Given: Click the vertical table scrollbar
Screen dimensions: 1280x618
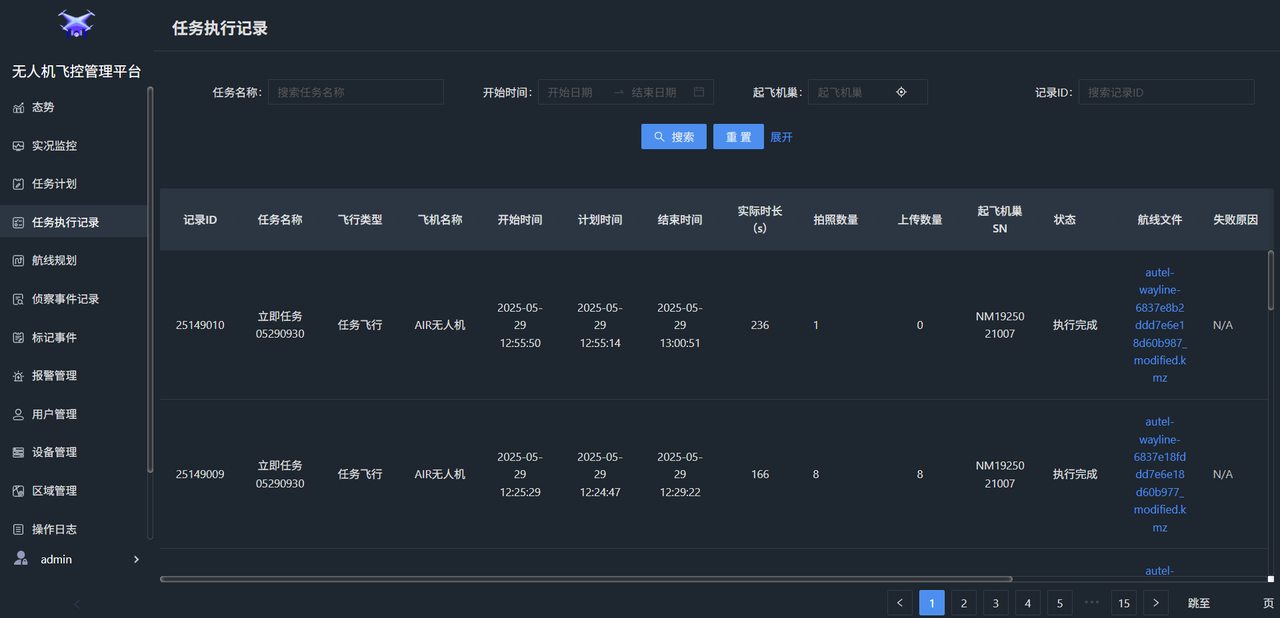Looking at the screenshot, I should pyautogui.click(x=1271, y=280).
